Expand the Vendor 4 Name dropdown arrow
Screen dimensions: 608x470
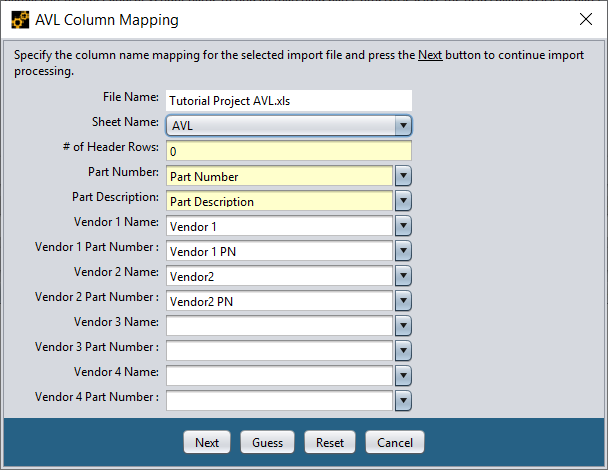pos(403,375)
